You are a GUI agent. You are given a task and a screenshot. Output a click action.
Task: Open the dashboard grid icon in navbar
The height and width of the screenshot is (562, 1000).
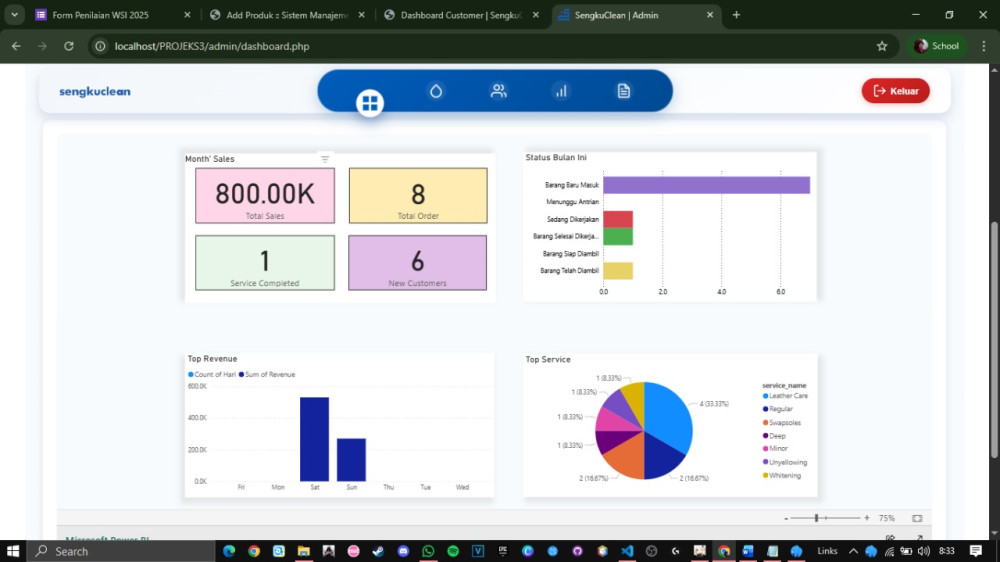[x=370, y=102]
